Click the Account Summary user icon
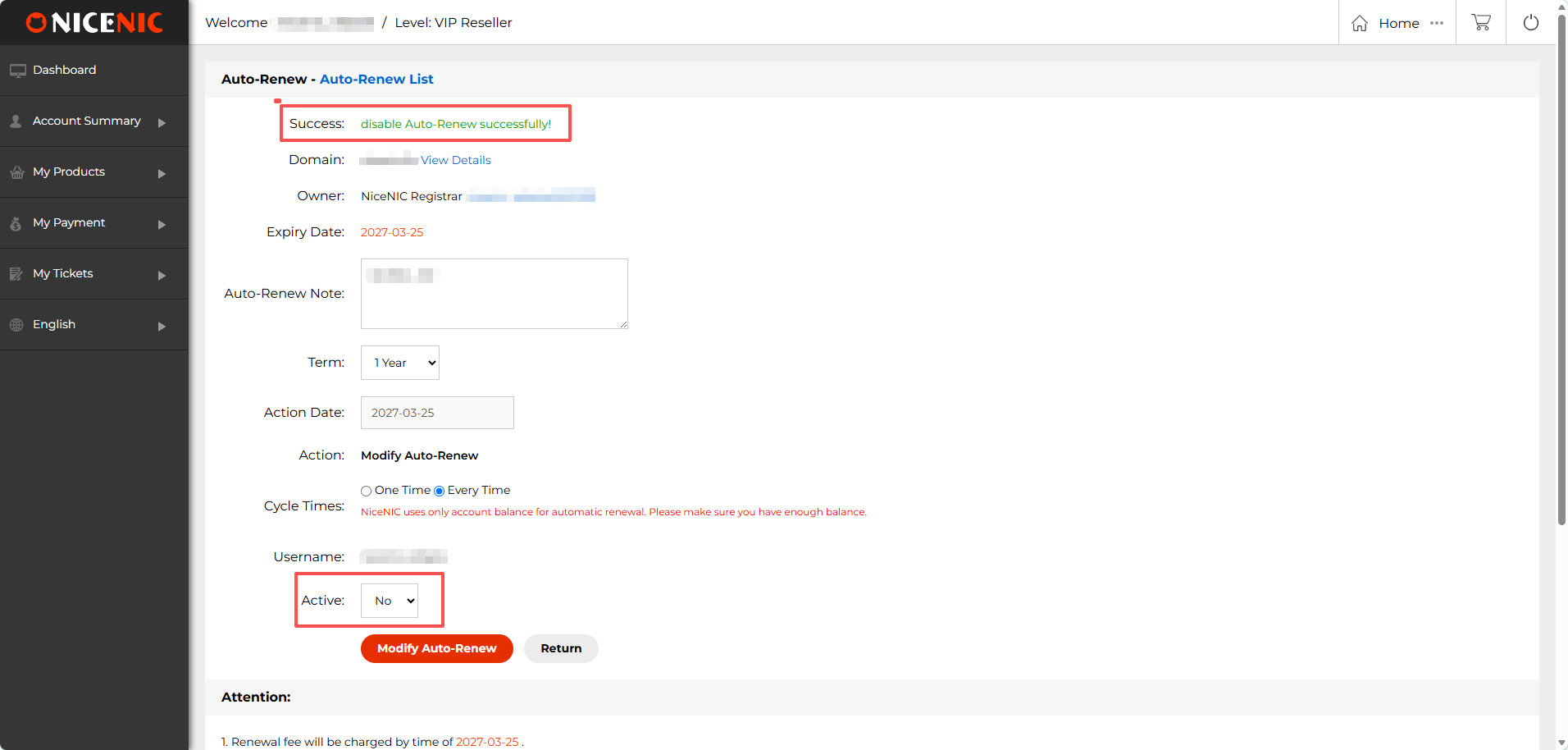The height and width of the screenshot is (750, 1568). pyautogui.click(x=16, y=121)
